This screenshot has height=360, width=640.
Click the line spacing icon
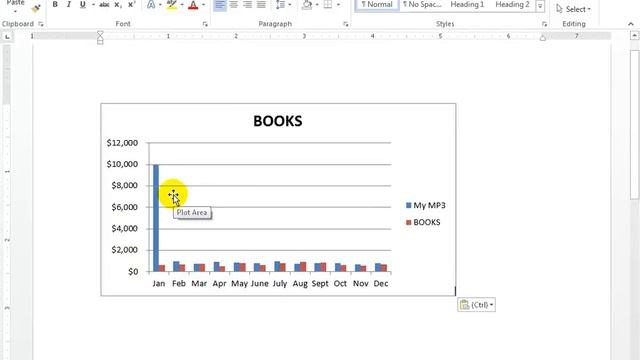pos(280,5)
